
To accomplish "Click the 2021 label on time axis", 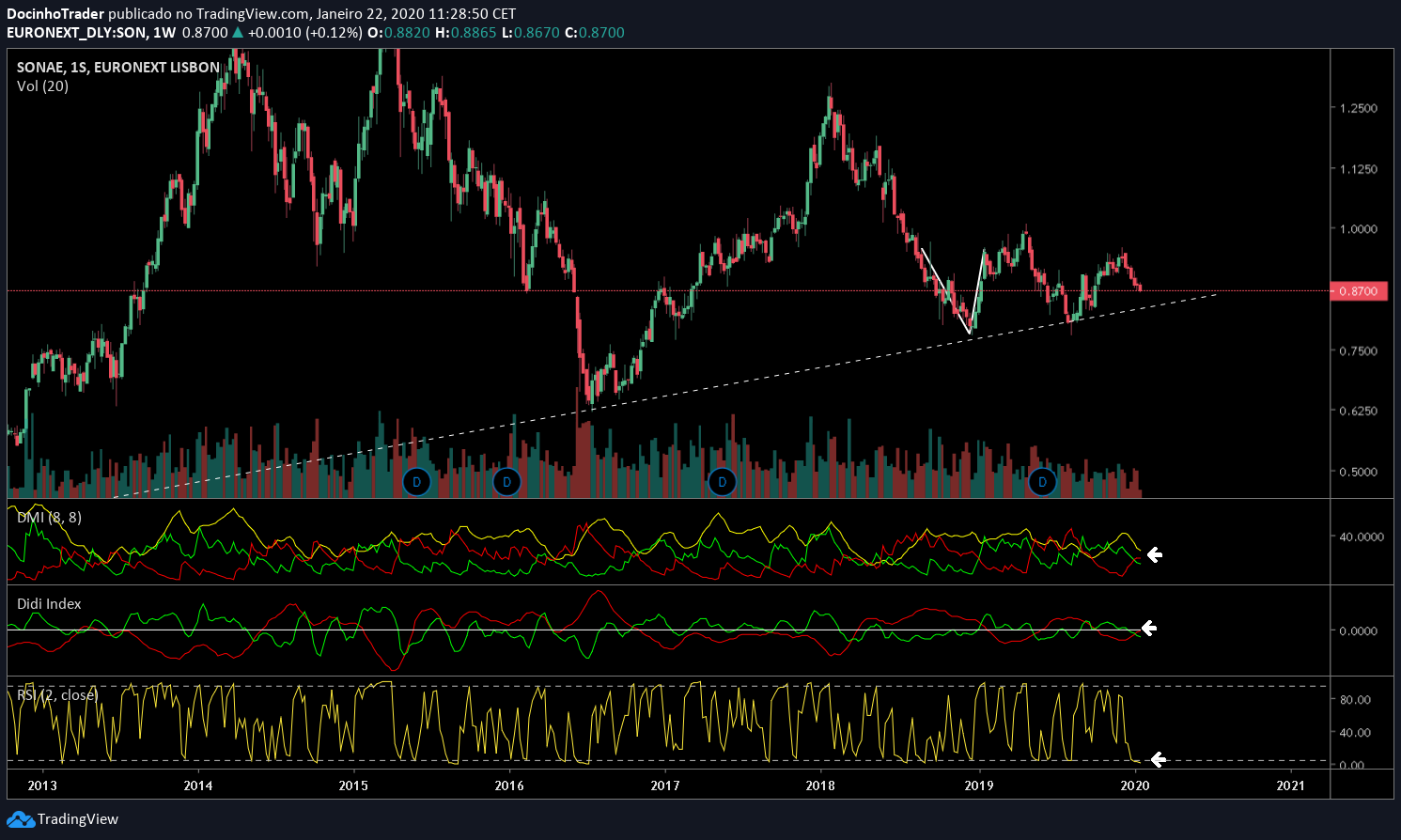I will 1290,786.
